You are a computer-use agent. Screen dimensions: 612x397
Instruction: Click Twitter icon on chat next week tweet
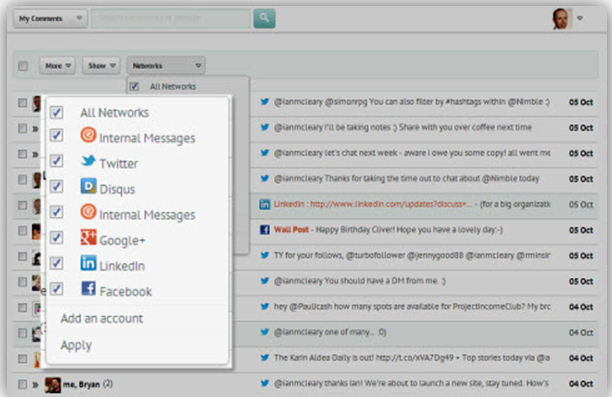coord(265,153)
